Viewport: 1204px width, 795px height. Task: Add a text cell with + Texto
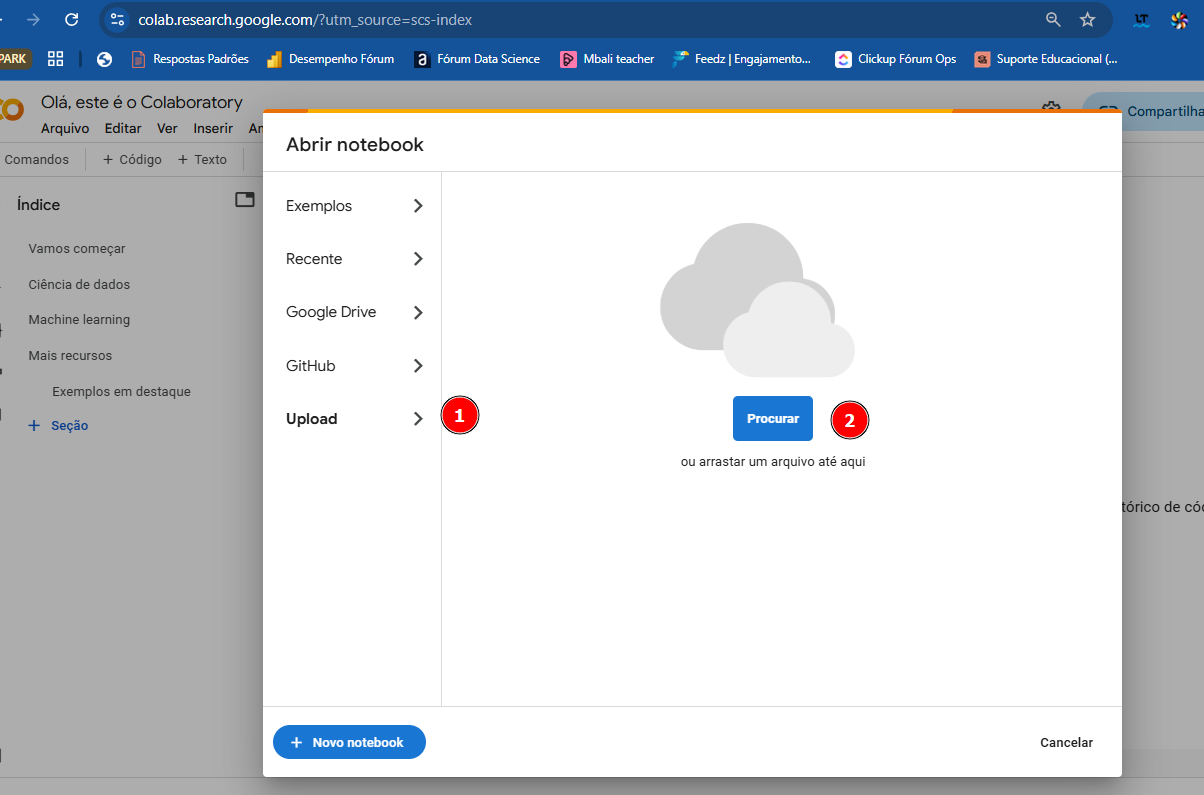[202, 159]
